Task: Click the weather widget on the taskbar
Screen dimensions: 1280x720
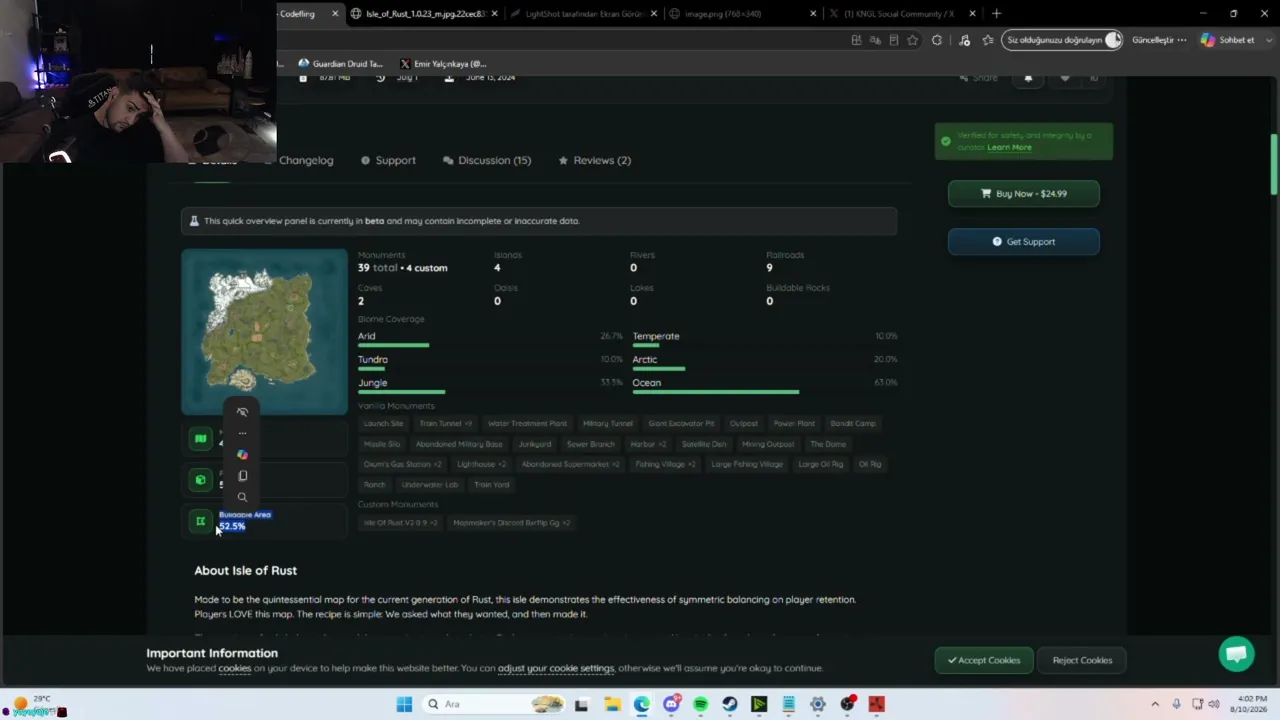Action: click(30, 704)
